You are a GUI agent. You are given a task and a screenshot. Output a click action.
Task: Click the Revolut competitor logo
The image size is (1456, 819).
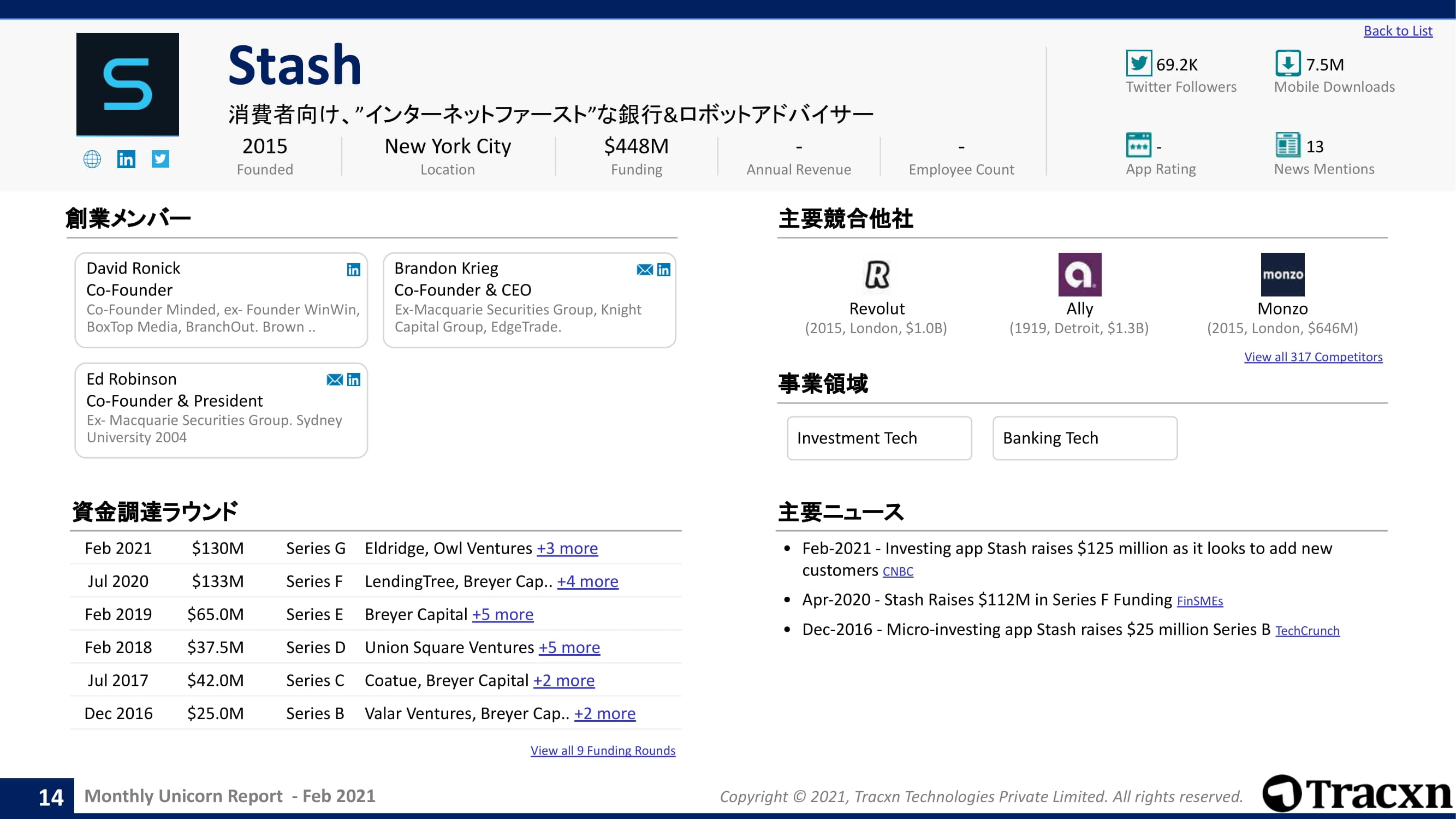tap(877, 275)
